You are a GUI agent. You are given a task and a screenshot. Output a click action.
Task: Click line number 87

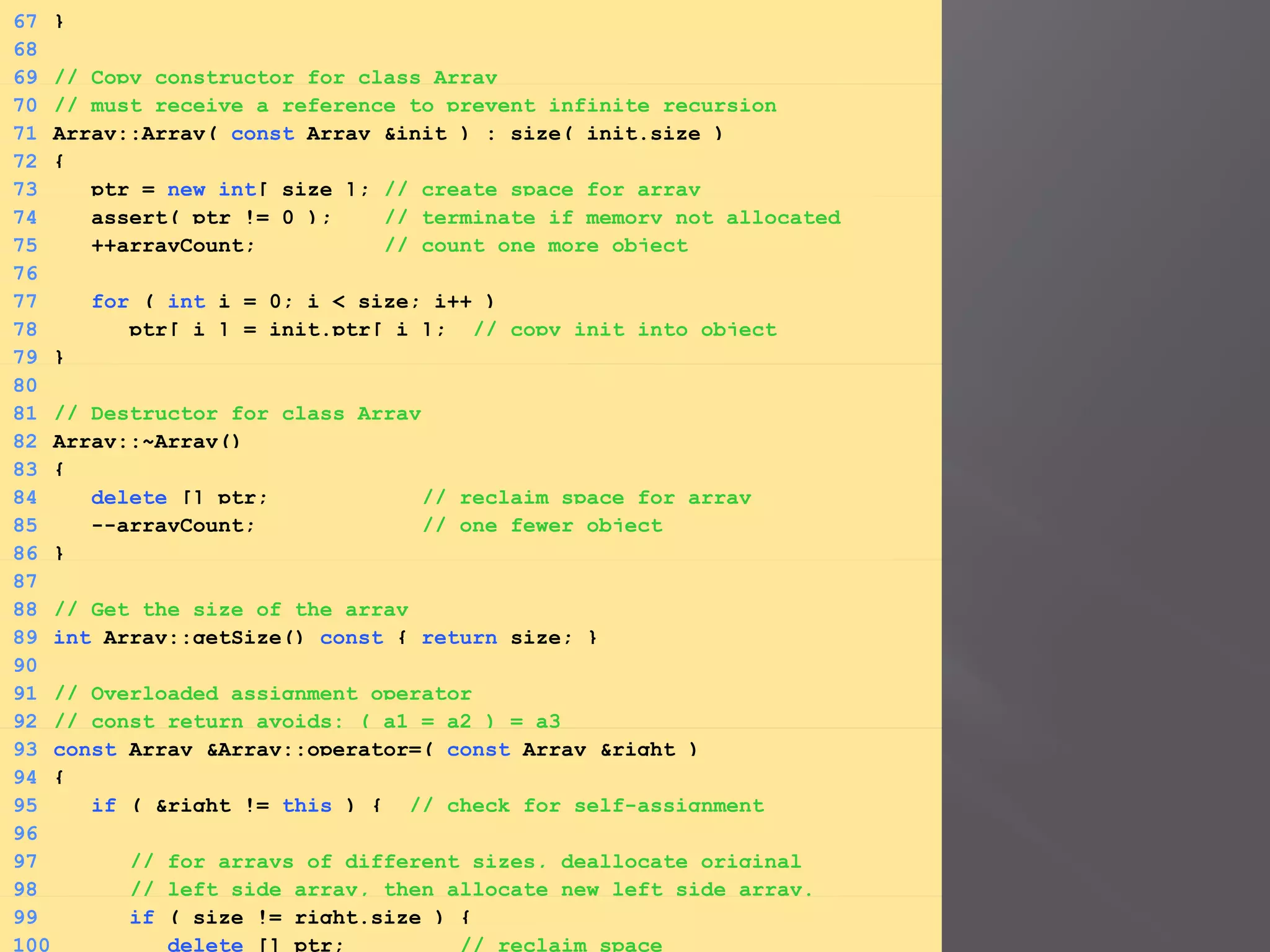[x=25, y=581]
